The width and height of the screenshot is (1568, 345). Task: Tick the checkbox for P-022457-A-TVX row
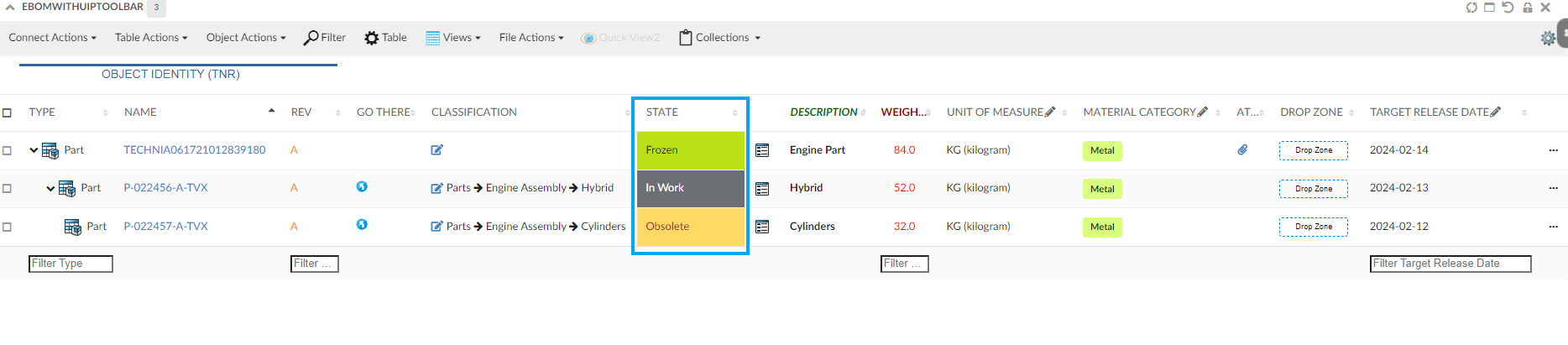pyautogui.click(x=8, y=227)
